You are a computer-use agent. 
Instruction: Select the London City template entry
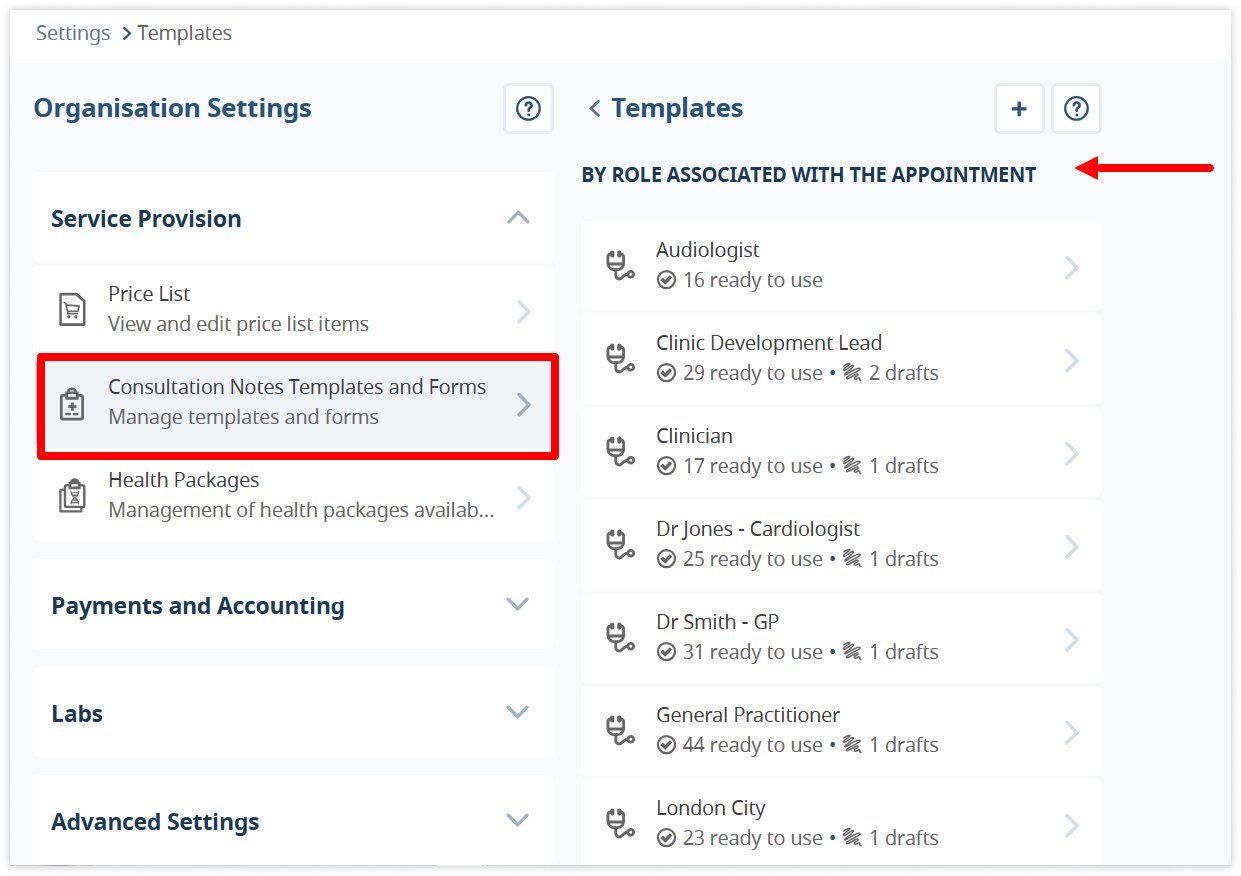(841, 822)
